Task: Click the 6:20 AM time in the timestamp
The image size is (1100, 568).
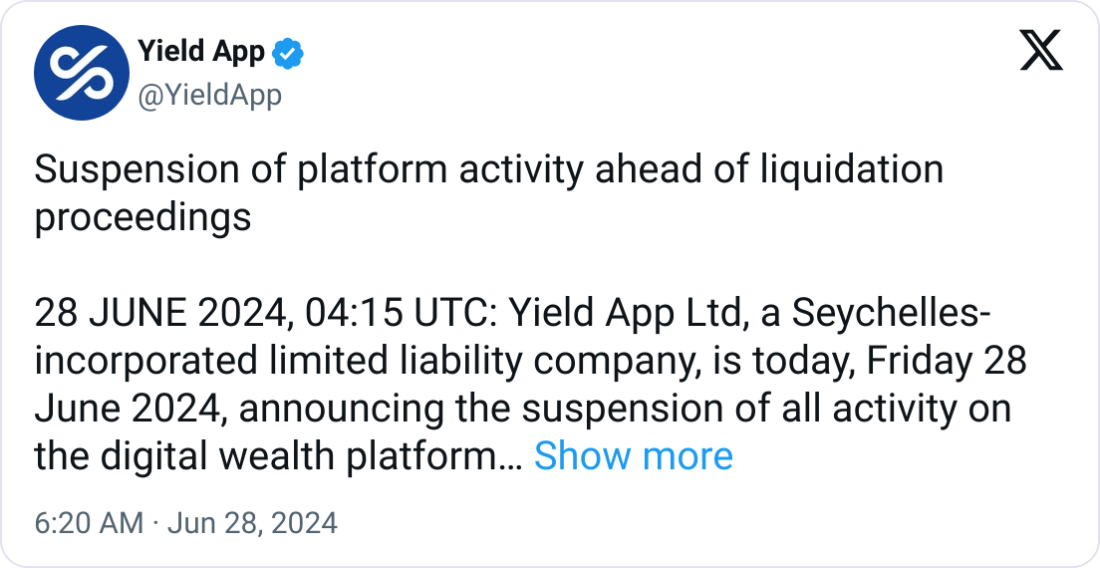Action: (88, 523)
